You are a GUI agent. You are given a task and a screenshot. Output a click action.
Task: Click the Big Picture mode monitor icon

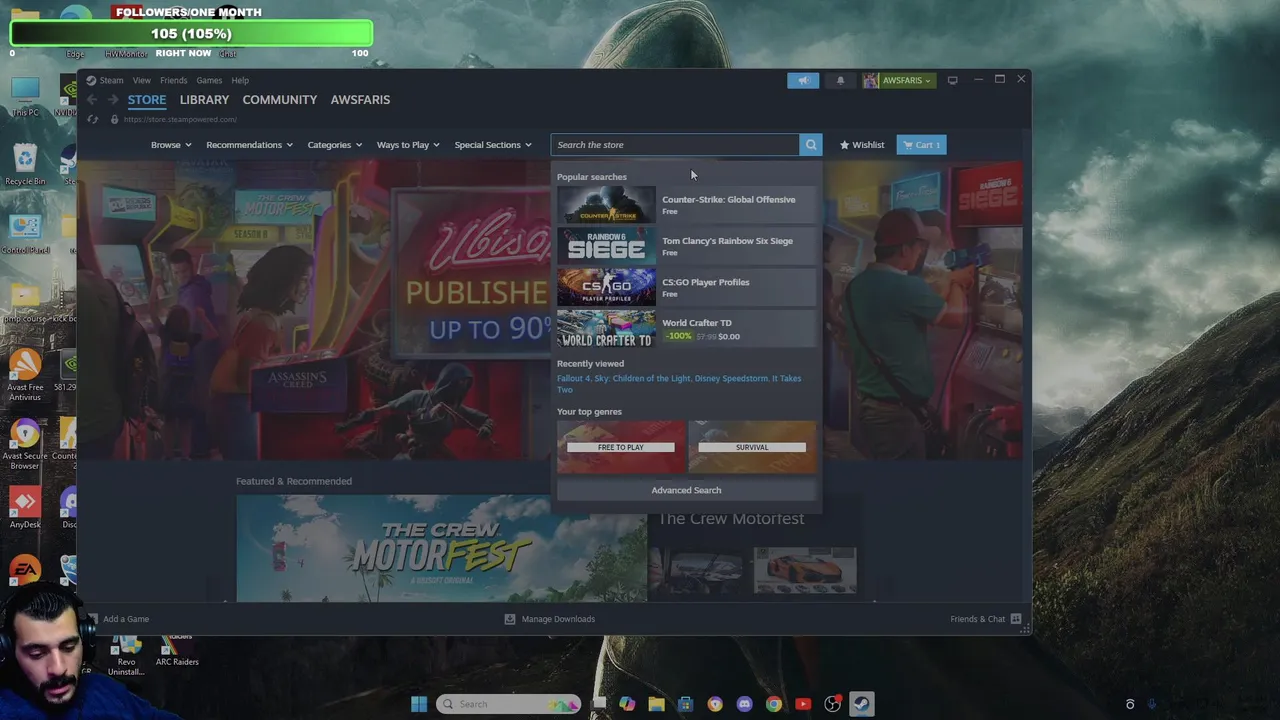[952, 80]
